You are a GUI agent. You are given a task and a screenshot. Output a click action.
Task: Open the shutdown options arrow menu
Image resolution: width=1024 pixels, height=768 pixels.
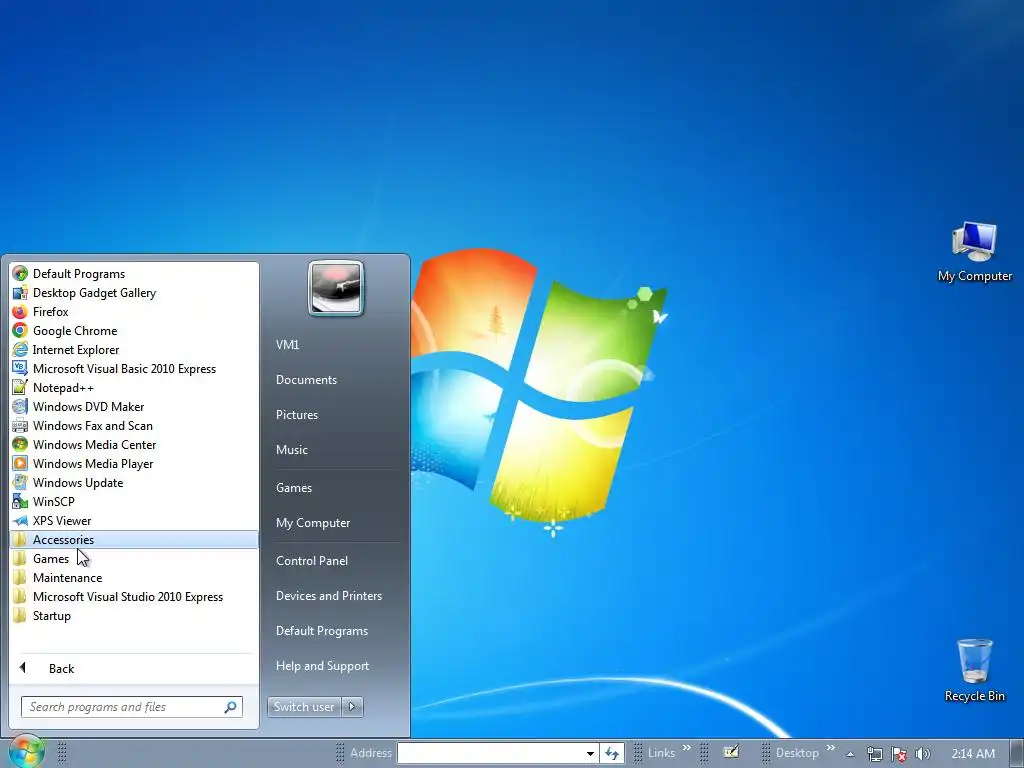(353, 707)
